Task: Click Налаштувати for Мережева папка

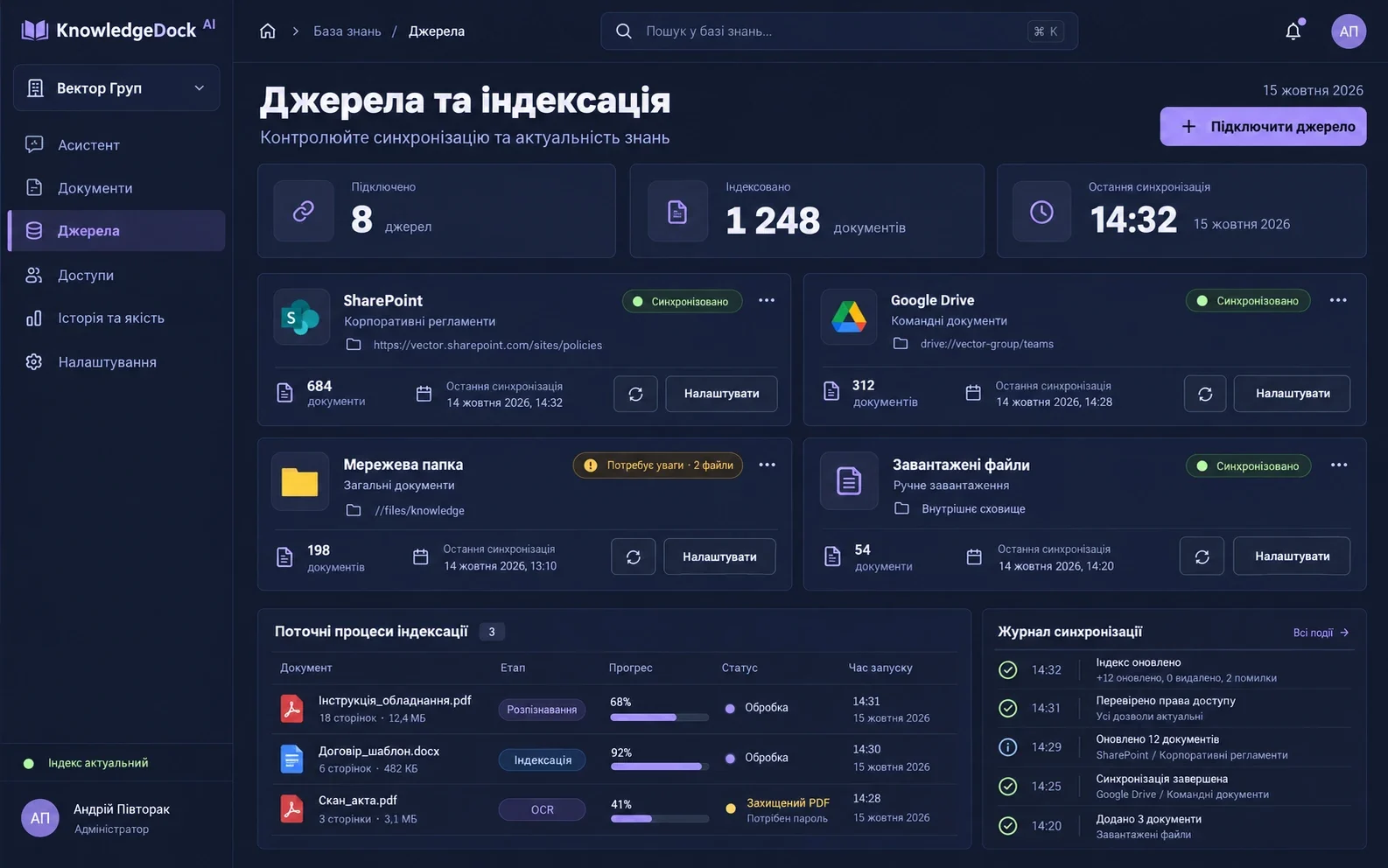Action: click(x=719, y=556)
